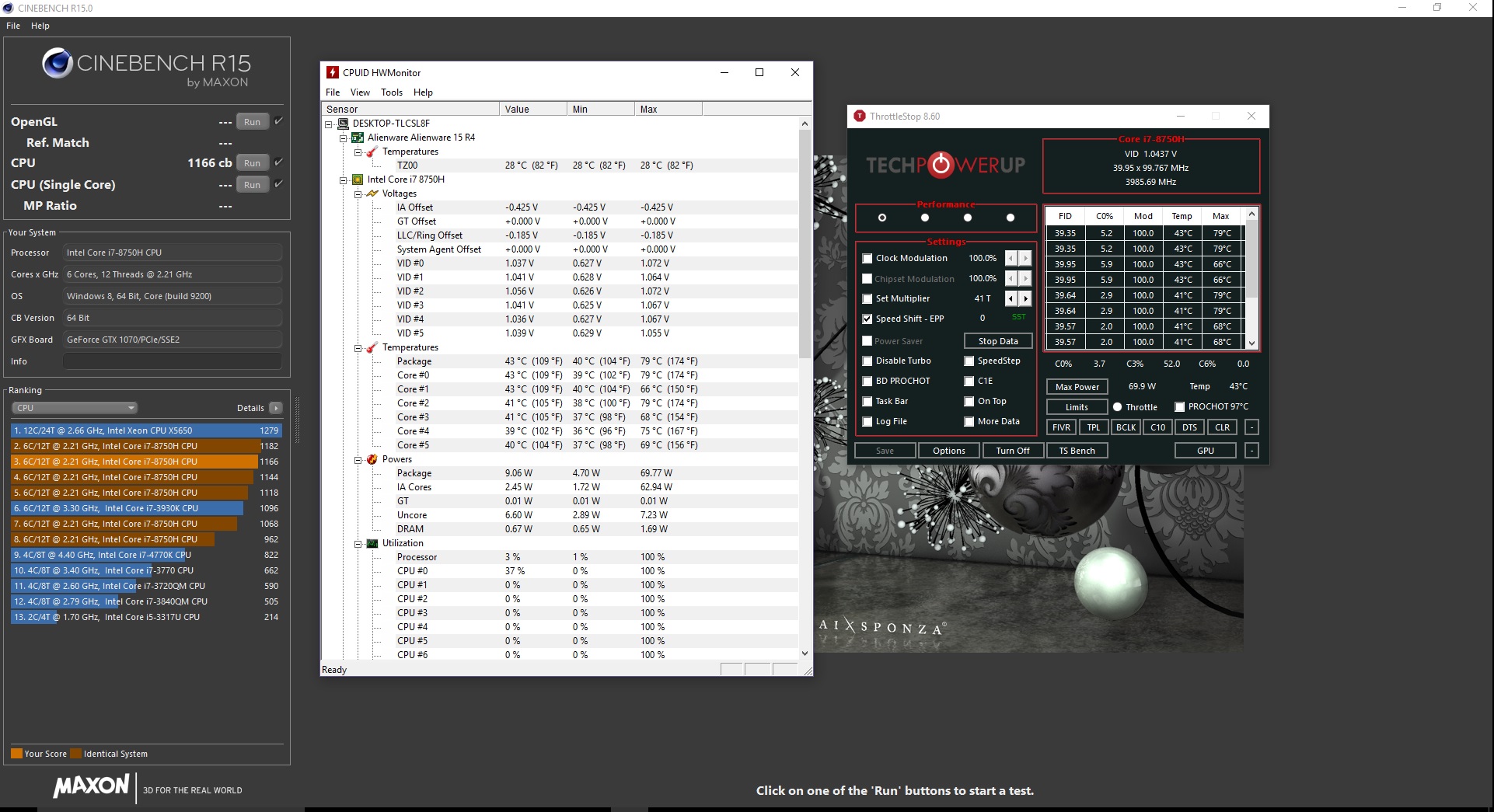The width and height of the screenshot is (1494, 812).
Task: Decrease Clock Modulation with the left arrow
Action: 1011,258
